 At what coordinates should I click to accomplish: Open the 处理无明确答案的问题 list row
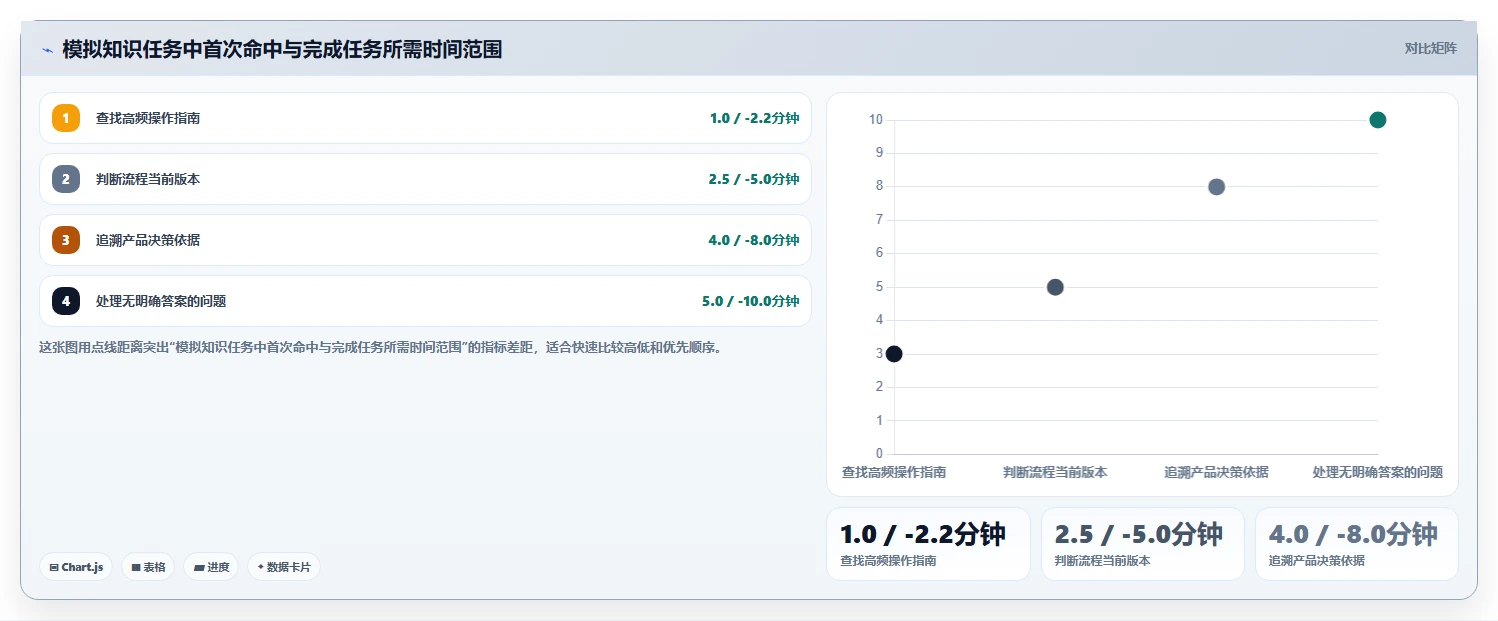point(425,301)
